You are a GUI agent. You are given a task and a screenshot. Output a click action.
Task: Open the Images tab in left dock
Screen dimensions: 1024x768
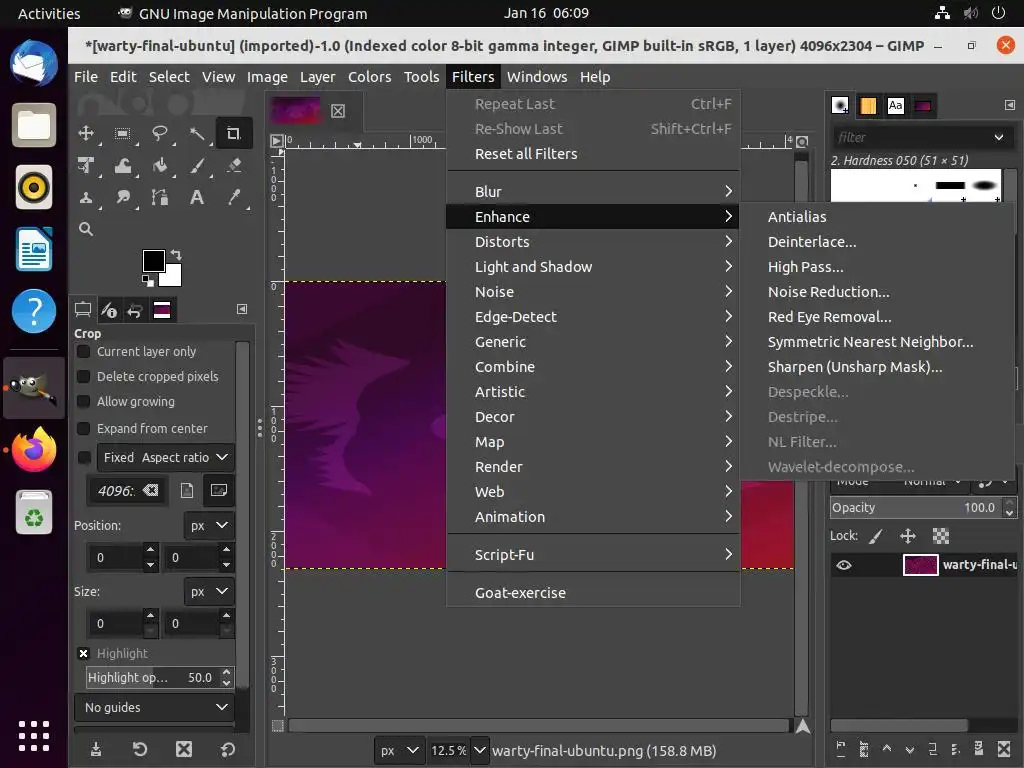[x=161, y=310]
